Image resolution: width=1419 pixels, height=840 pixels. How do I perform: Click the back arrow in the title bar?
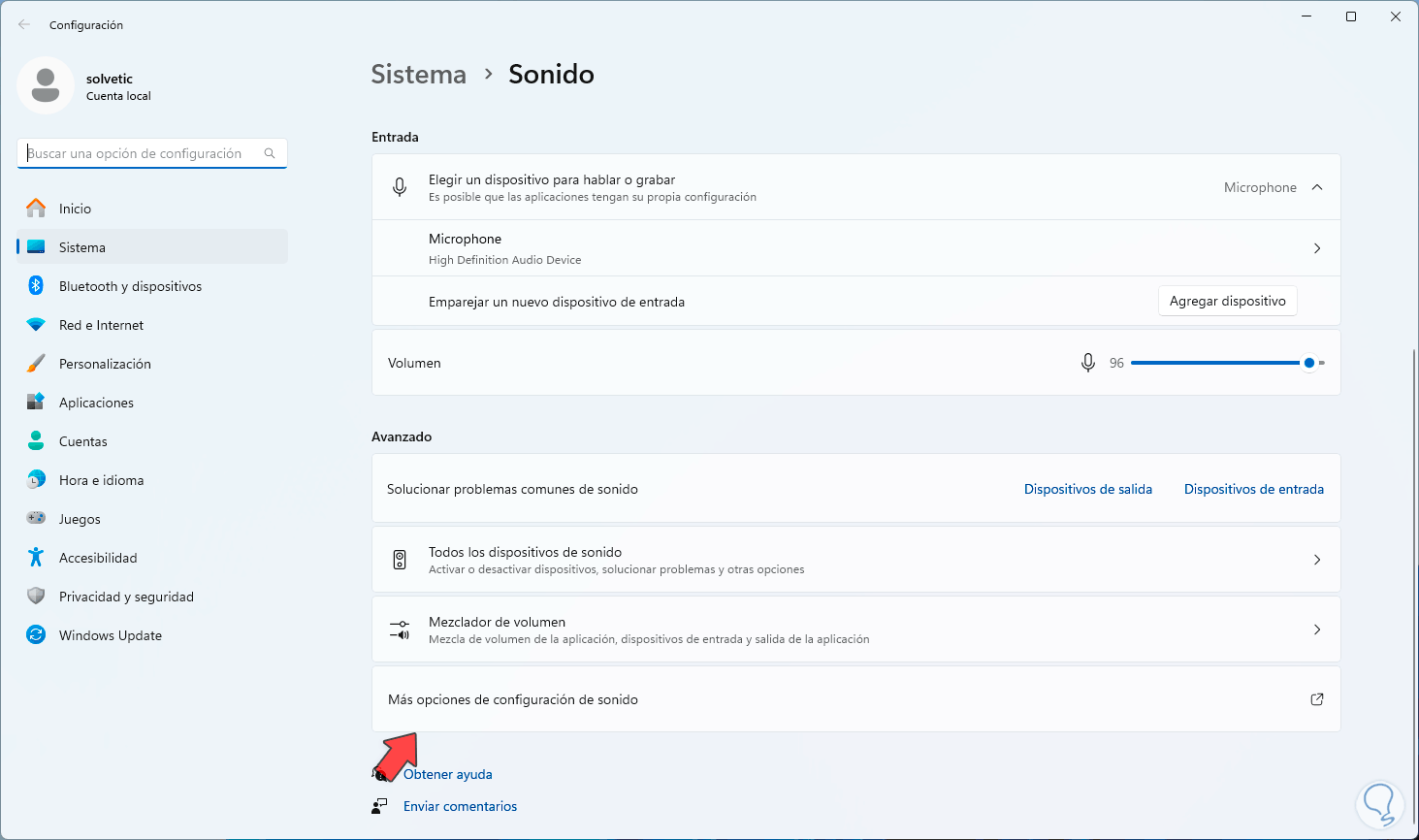(x=24, y=24)
